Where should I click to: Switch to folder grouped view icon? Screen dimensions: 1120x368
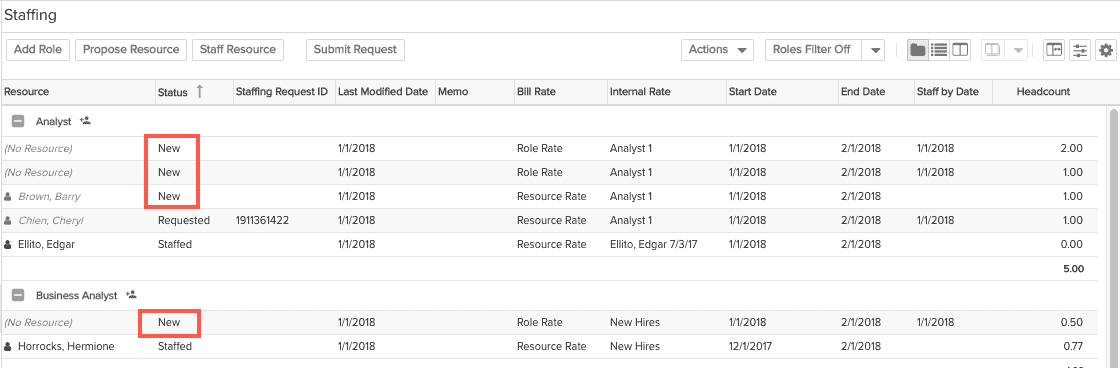[918, 50]
